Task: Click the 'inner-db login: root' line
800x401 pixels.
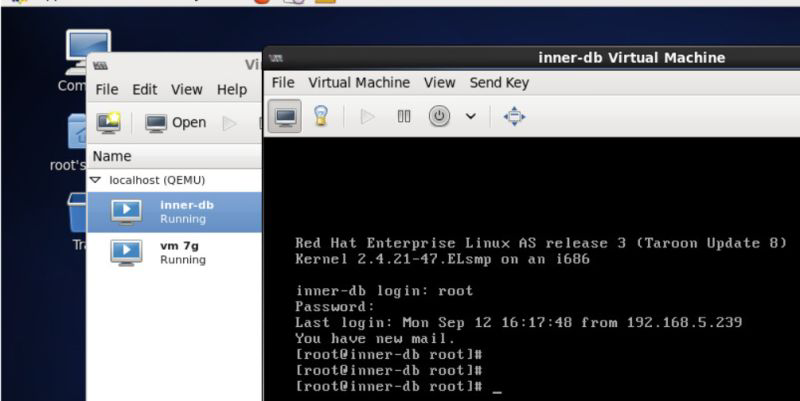Action: coord(384,291)
